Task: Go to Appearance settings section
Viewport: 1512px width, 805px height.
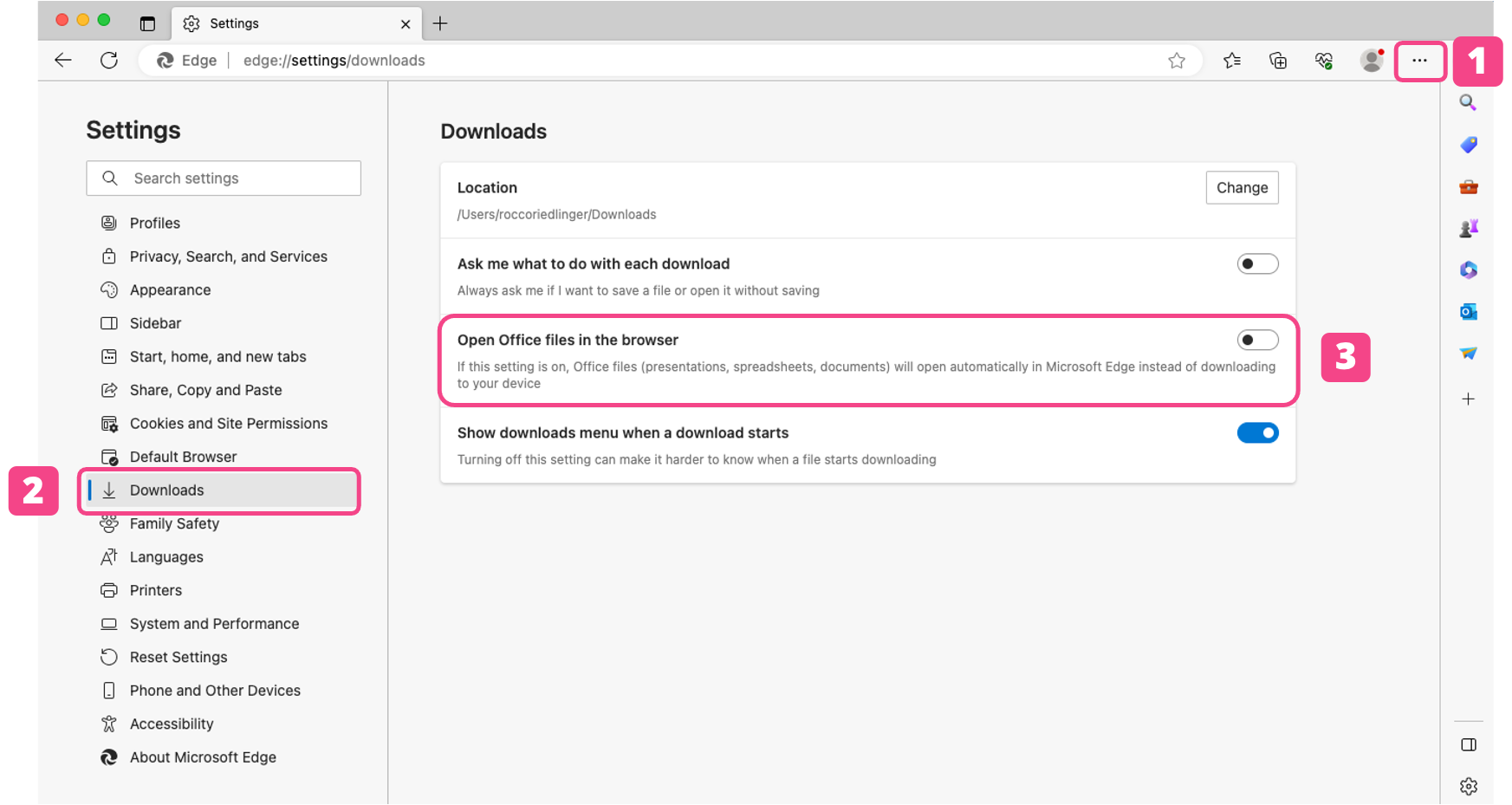Action: pyautogui.click(x=170, y=290)
